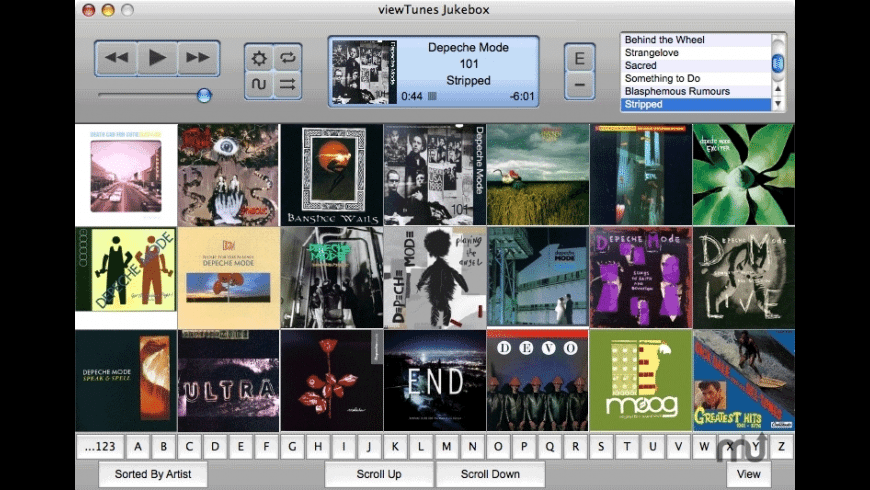Open the Death Cab for Cutie album cover
Image resolution: width=870 pixels, height=490 pixels.
pyautogui.click(x=126, y=175)
